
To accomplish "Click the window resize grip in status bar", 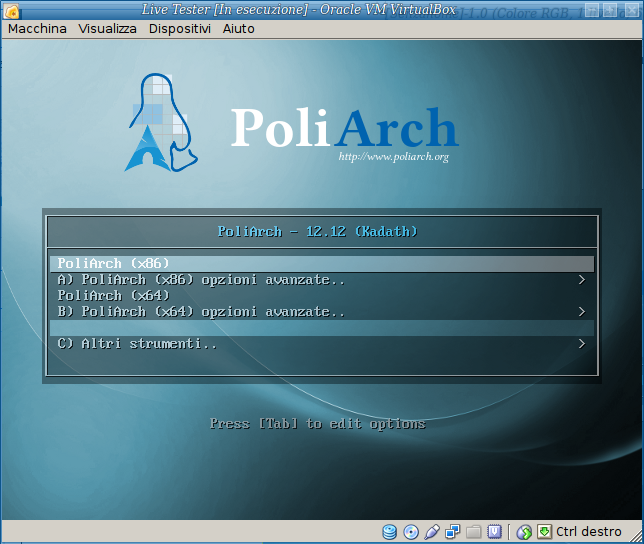I will [x=638, y=537].
